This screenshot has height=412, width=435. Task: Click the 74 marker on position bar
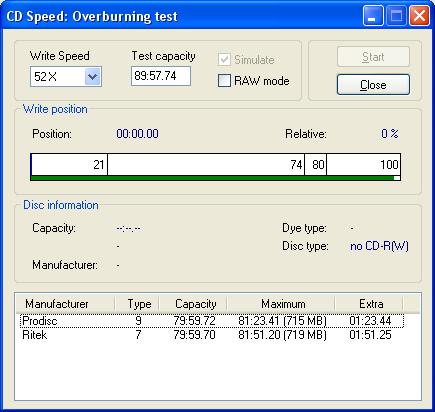(296, 165)
